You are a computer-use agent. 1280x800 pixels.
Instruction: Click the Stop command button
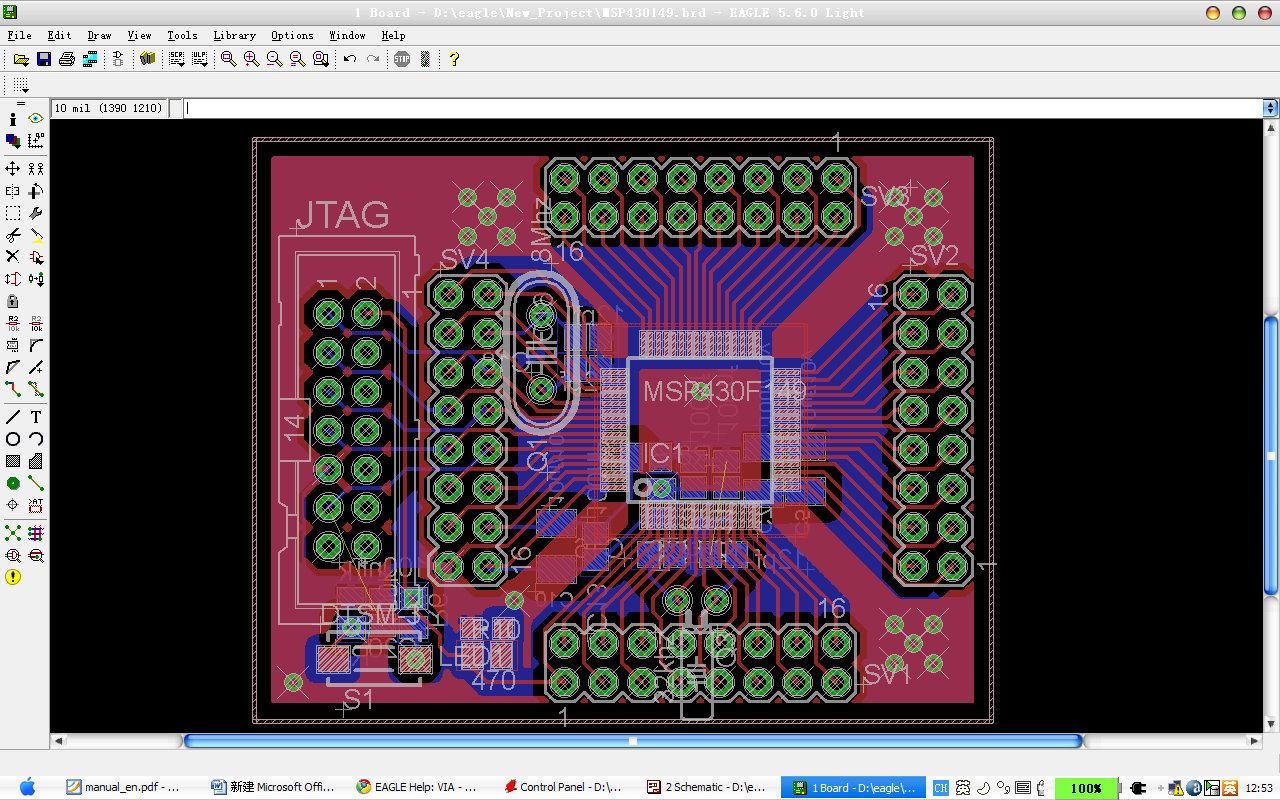click(x=403, y=59)
